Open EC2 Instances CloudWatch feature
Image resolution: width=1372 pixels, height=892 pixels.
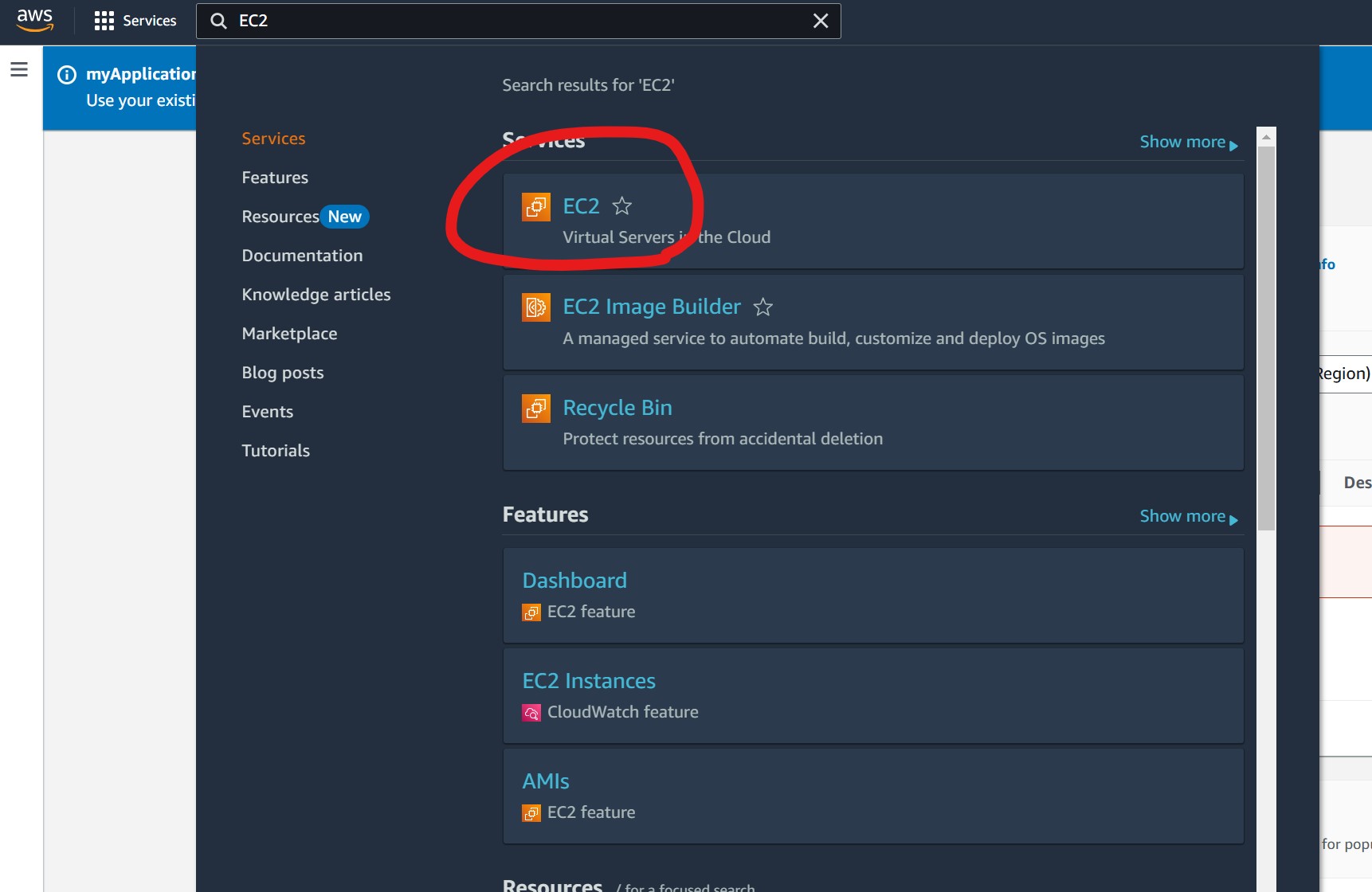[589, 681]
